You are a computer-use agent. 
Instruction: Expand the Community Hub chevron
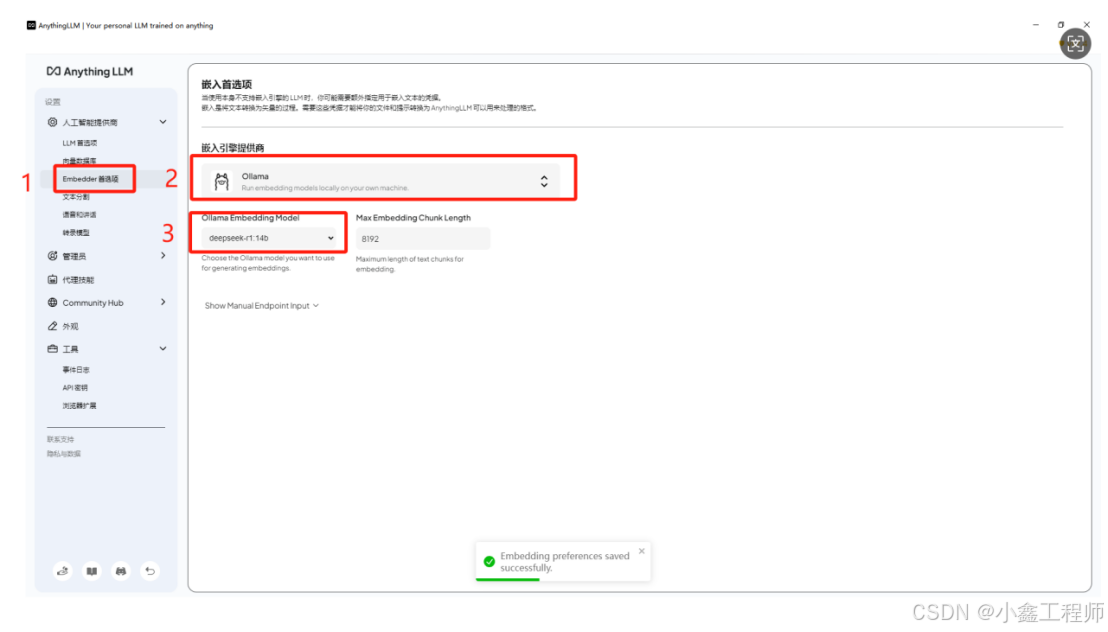pos(163,302)
